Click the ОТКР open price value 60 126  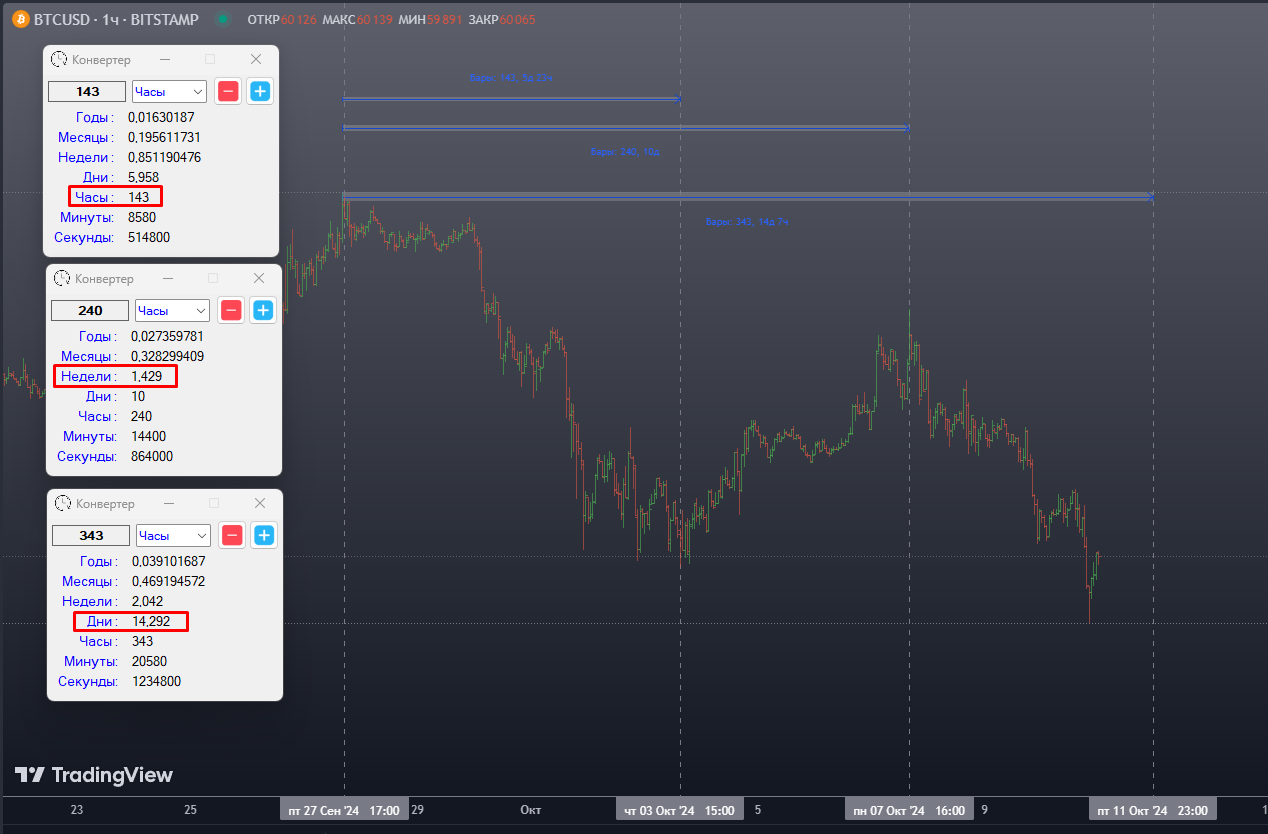pyautogui.click(x=298, y=20)
